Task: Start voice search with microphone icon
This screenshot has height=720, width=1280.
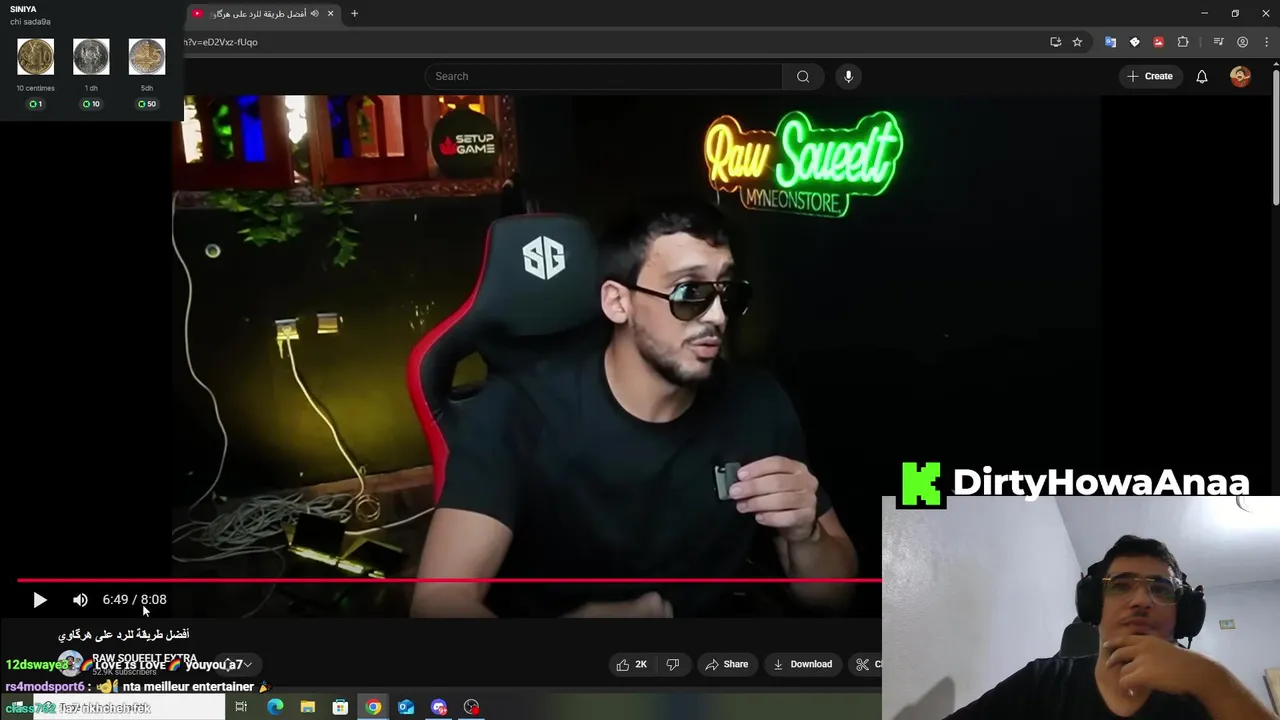Action: (848, 76)
